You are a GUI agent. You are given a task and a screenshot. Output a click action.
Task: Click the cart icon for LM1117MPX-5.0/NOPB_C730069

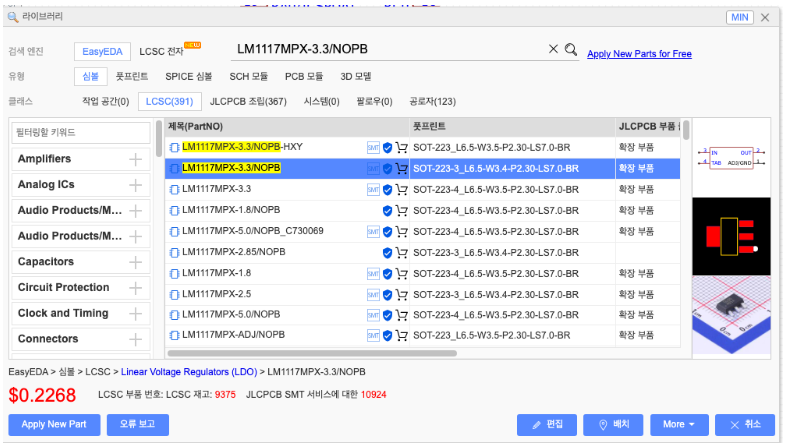click(x=402, y=231)
